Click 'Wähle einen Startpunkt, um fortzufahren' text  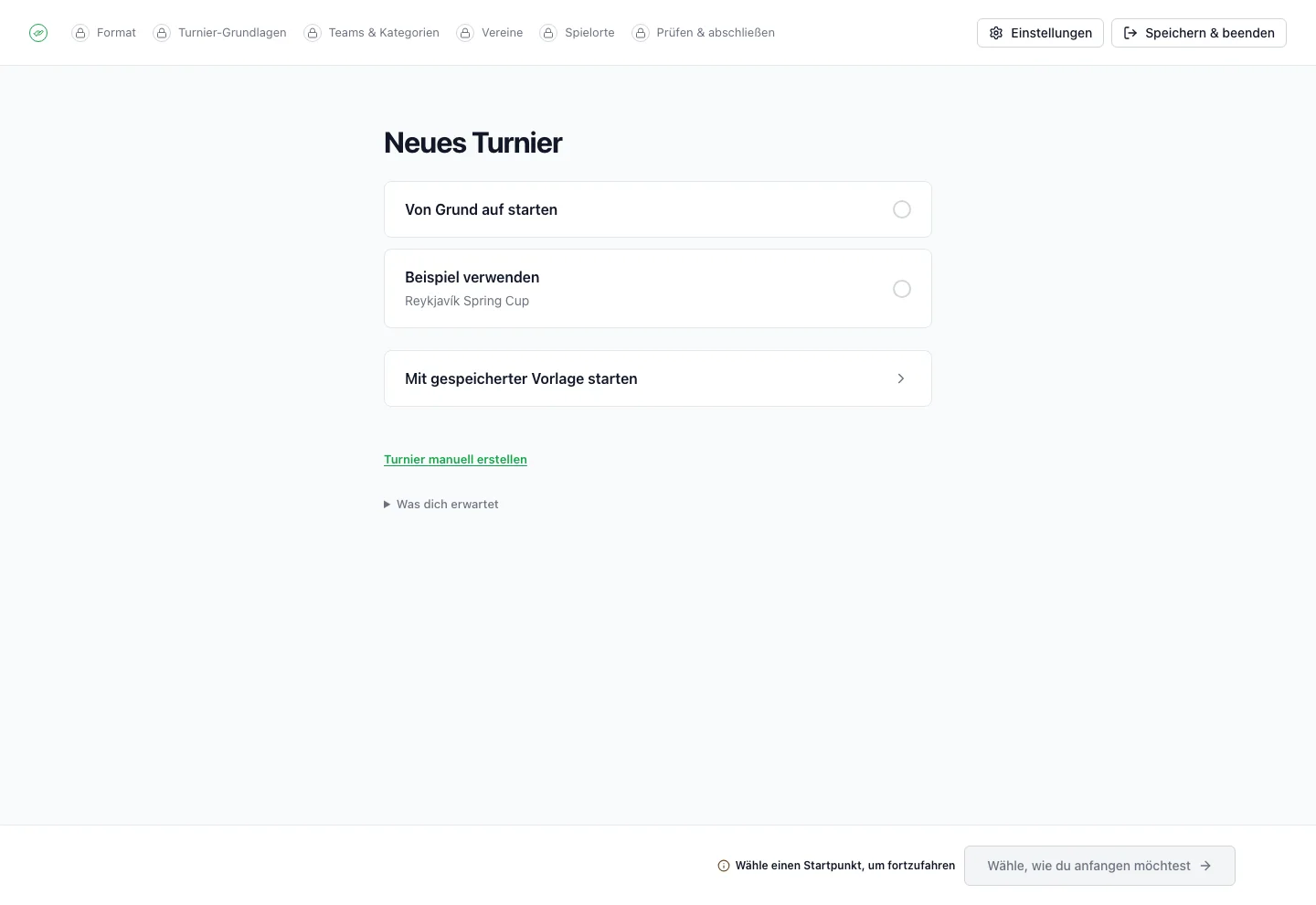(845, 866)
